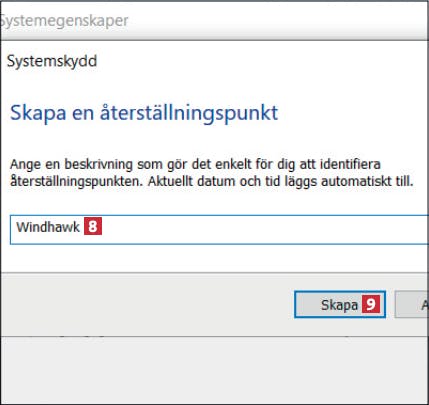Click the text label inside Skapa button

click(x=339, y=305)
